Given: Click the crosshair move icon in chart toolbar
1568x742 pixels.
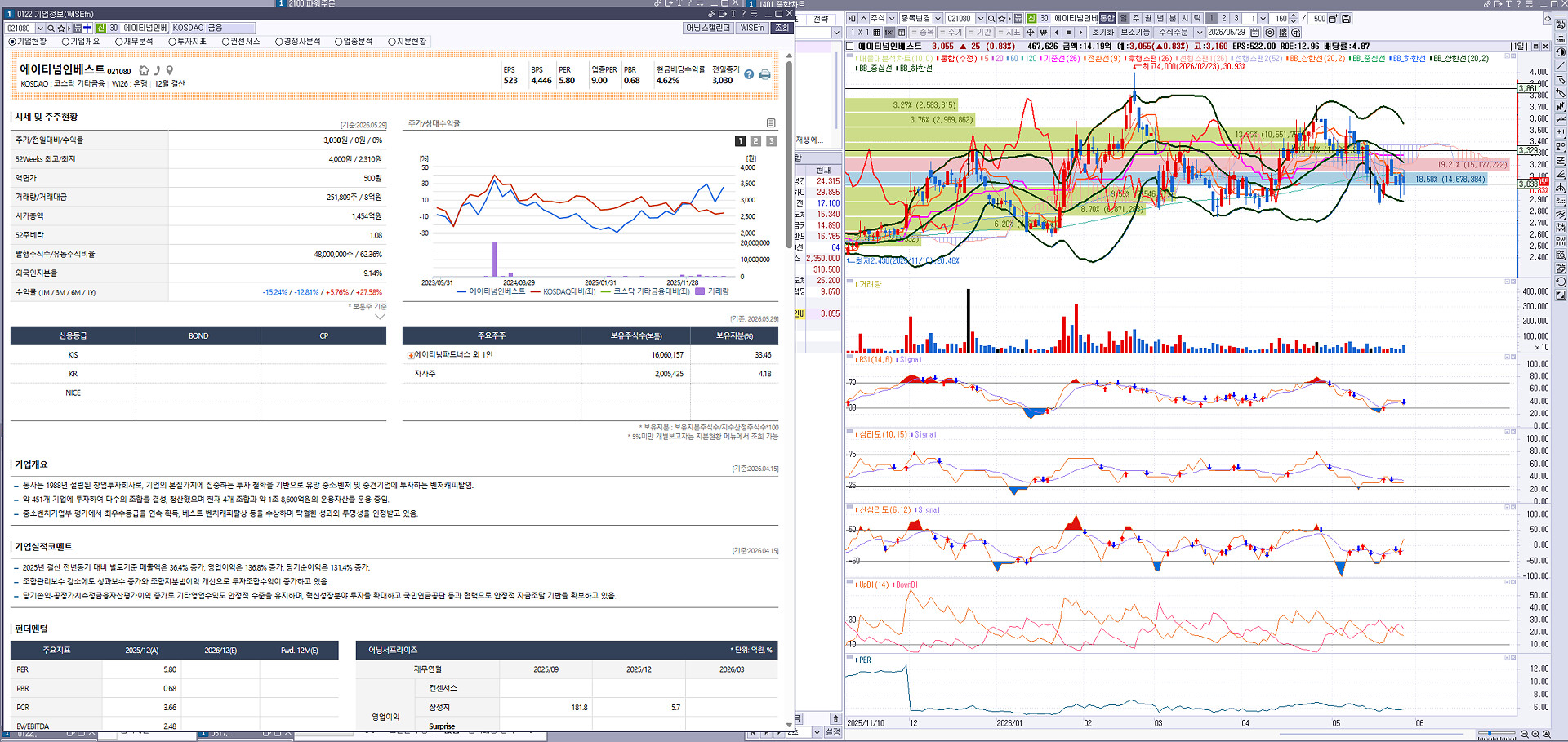Looking at the screenshot, I should 1030,33.
